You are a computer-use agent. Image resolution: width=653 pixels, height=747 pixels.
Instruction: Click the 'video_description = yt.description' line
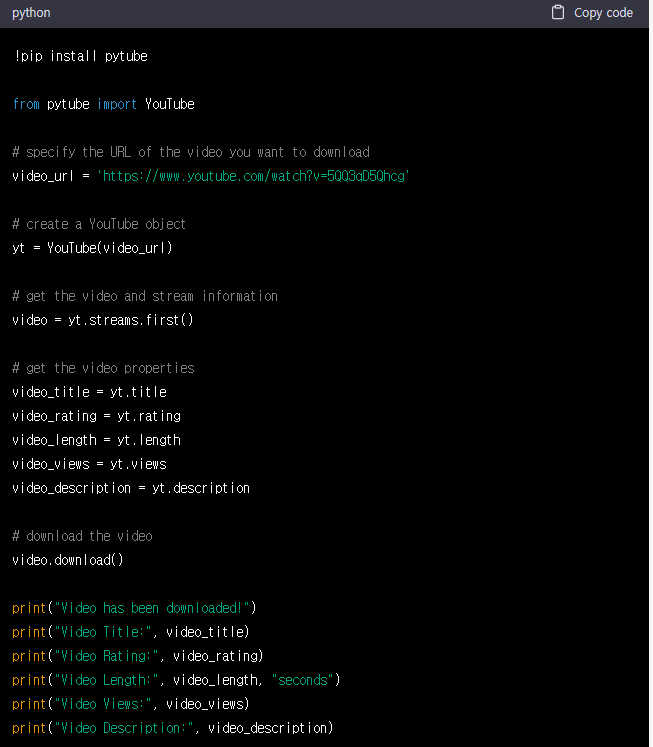point(131,488)
